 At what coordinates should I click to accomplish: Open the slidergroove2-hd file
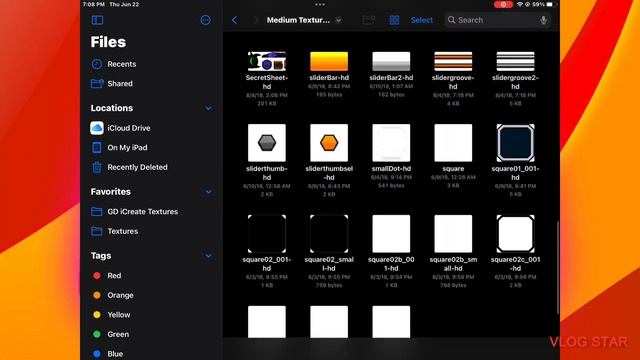[x=516, y=61]
